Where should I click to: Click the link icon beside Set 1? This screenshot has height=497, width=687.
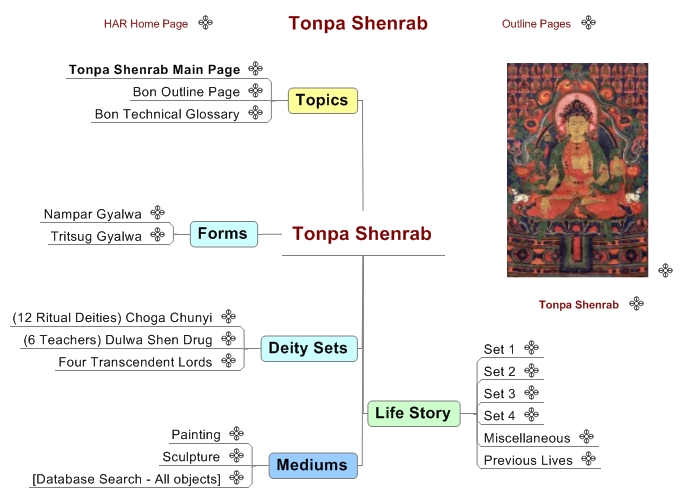pyautogui.click(x=531, y=348)
